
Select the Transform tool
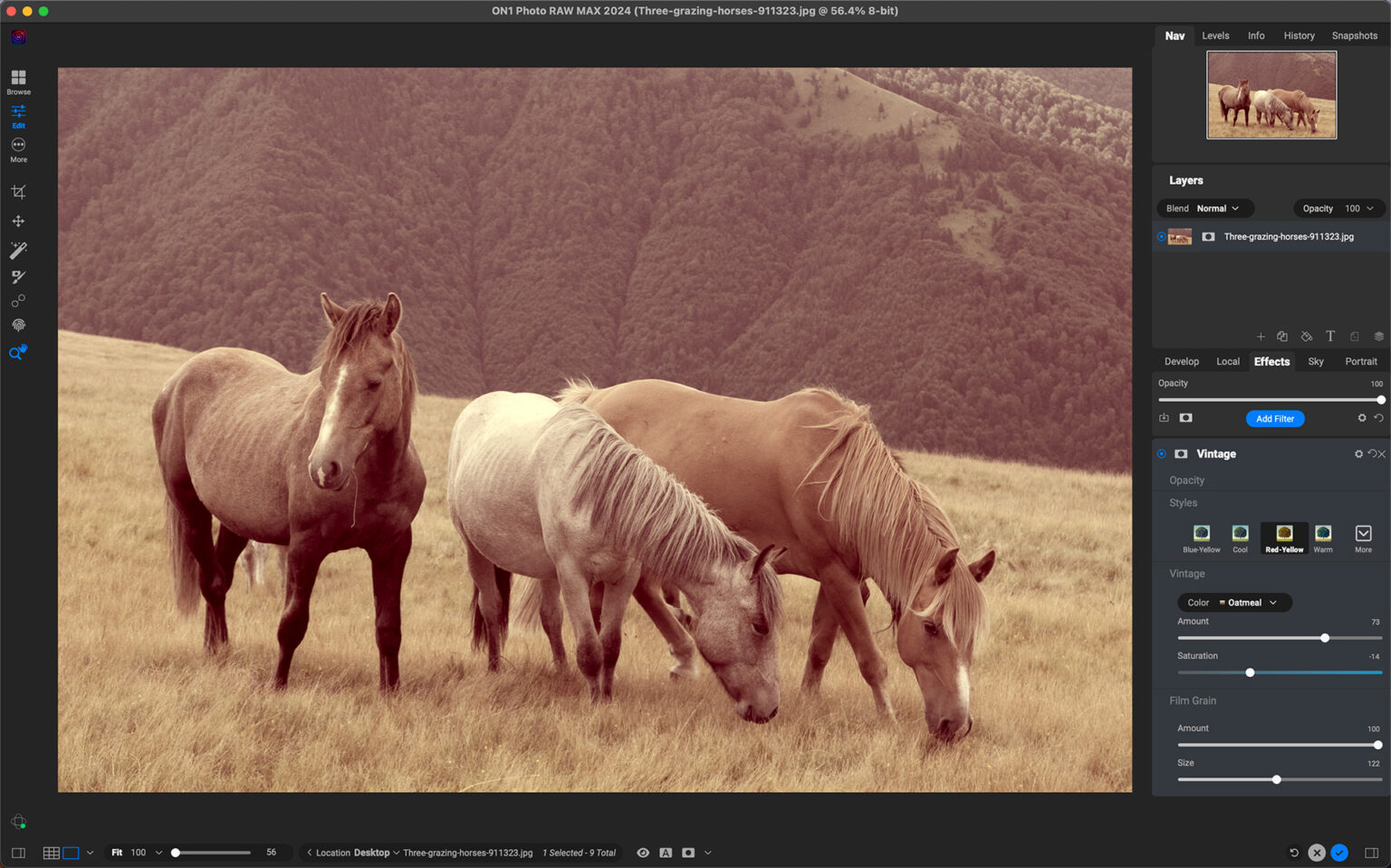18,222
